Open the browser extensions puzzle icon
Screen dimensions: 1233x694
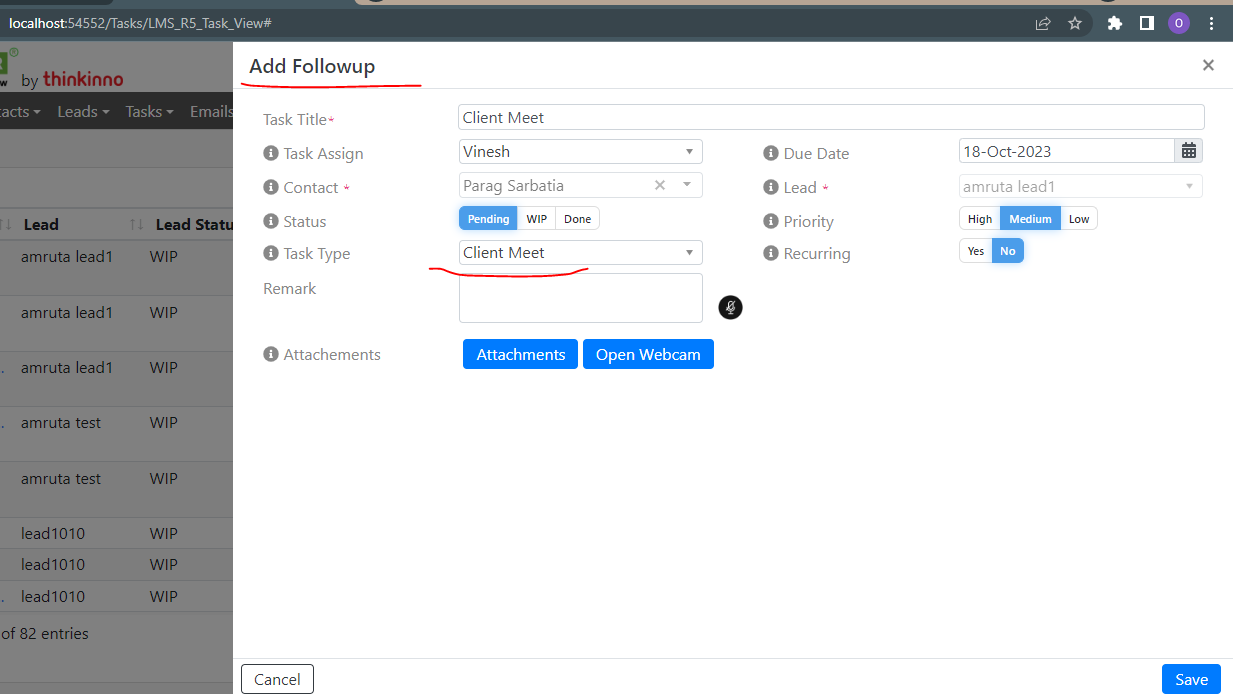coord(1115,22)
